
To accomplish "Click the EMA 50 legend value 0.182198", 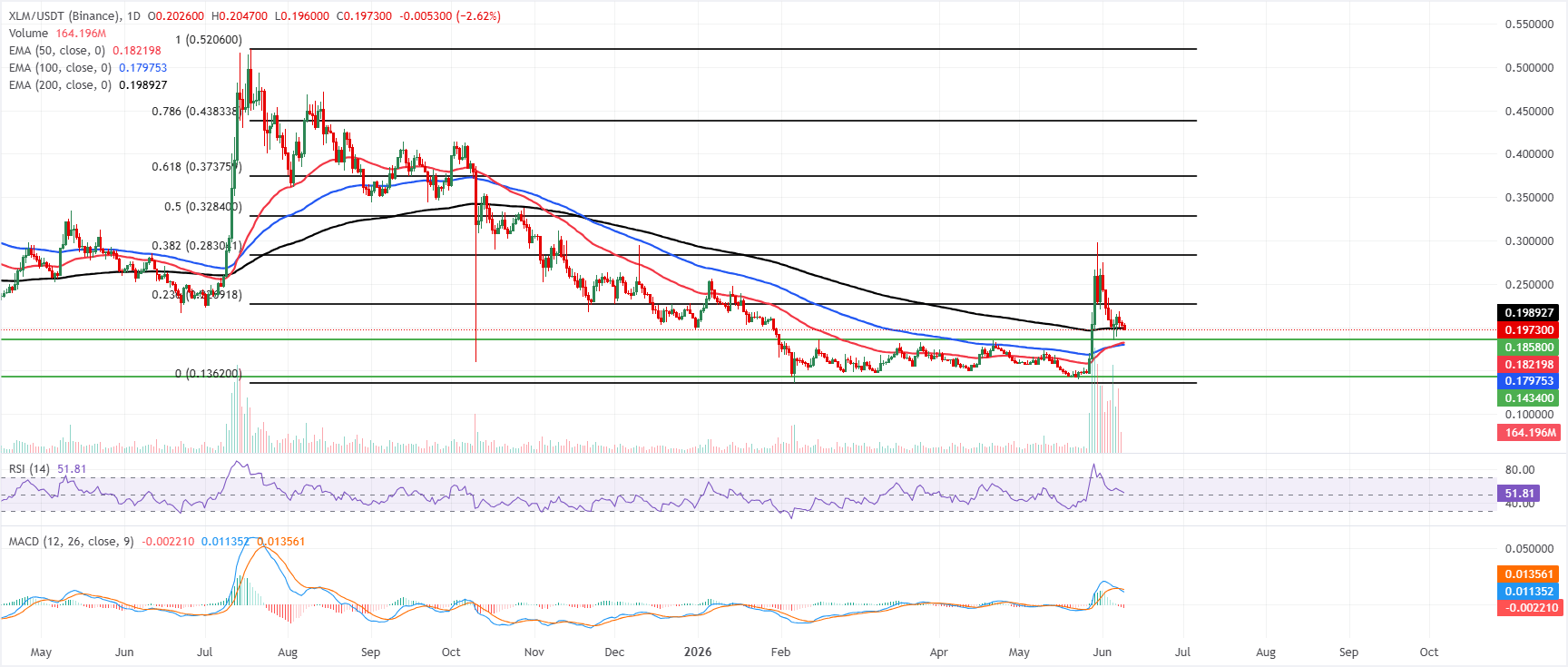I will (137, 51).
